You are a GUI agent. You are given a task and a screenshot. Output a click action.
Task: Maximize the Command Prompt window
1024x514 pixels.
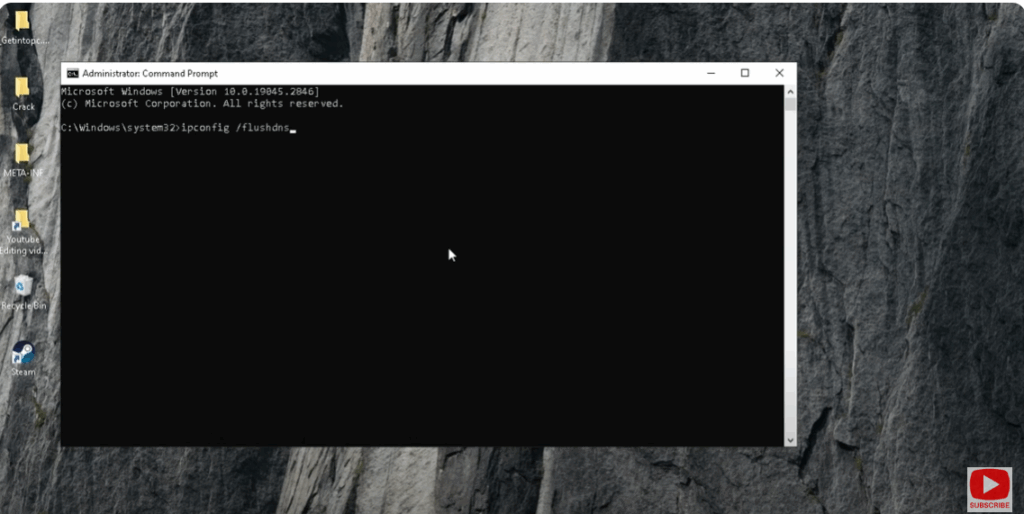[744, 73]
